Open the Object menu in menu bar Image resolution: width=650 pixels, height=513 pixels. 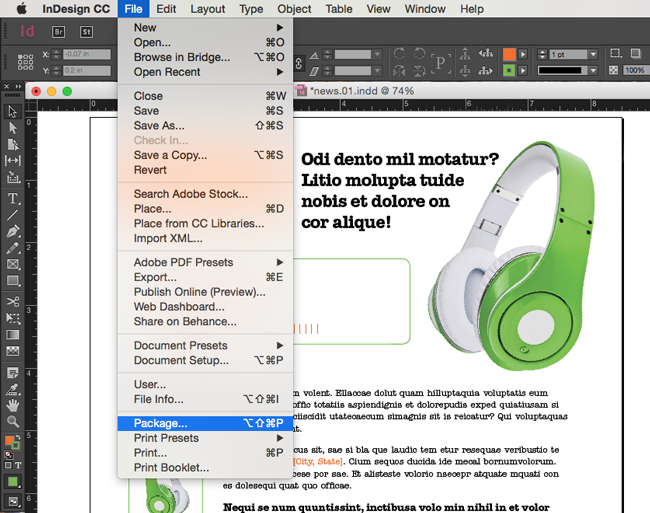[294, 9]
